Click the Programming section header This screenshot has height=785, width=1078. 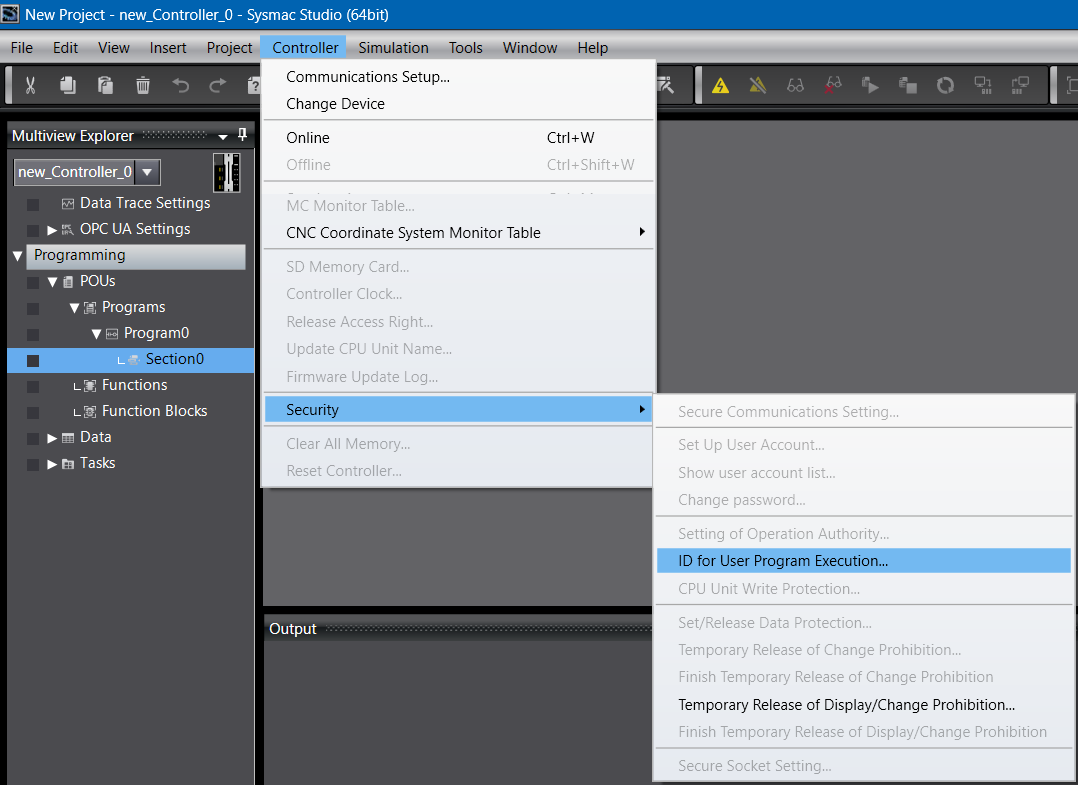135,256
